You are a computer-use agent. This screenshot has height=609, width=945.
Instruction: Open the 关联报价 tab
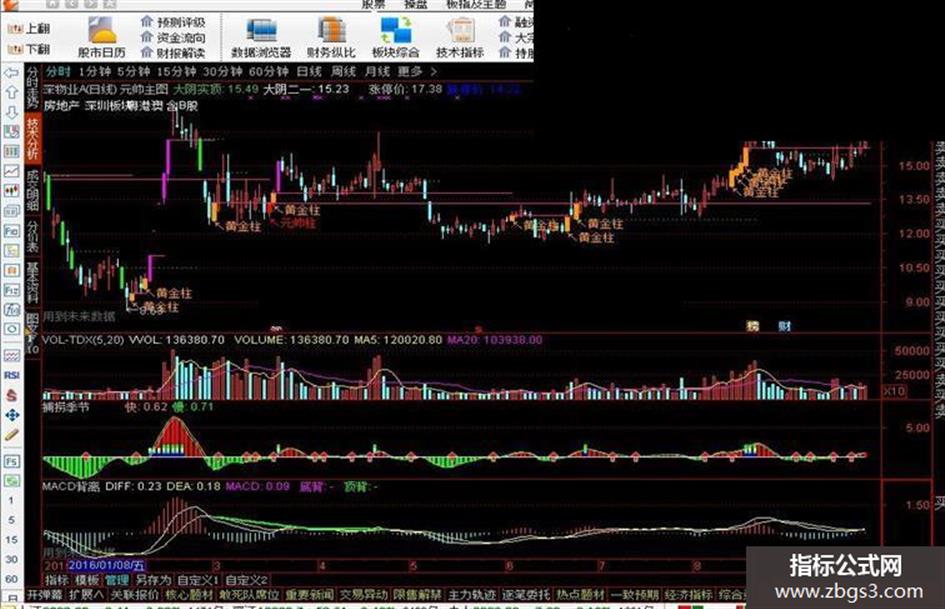point(135,594)
